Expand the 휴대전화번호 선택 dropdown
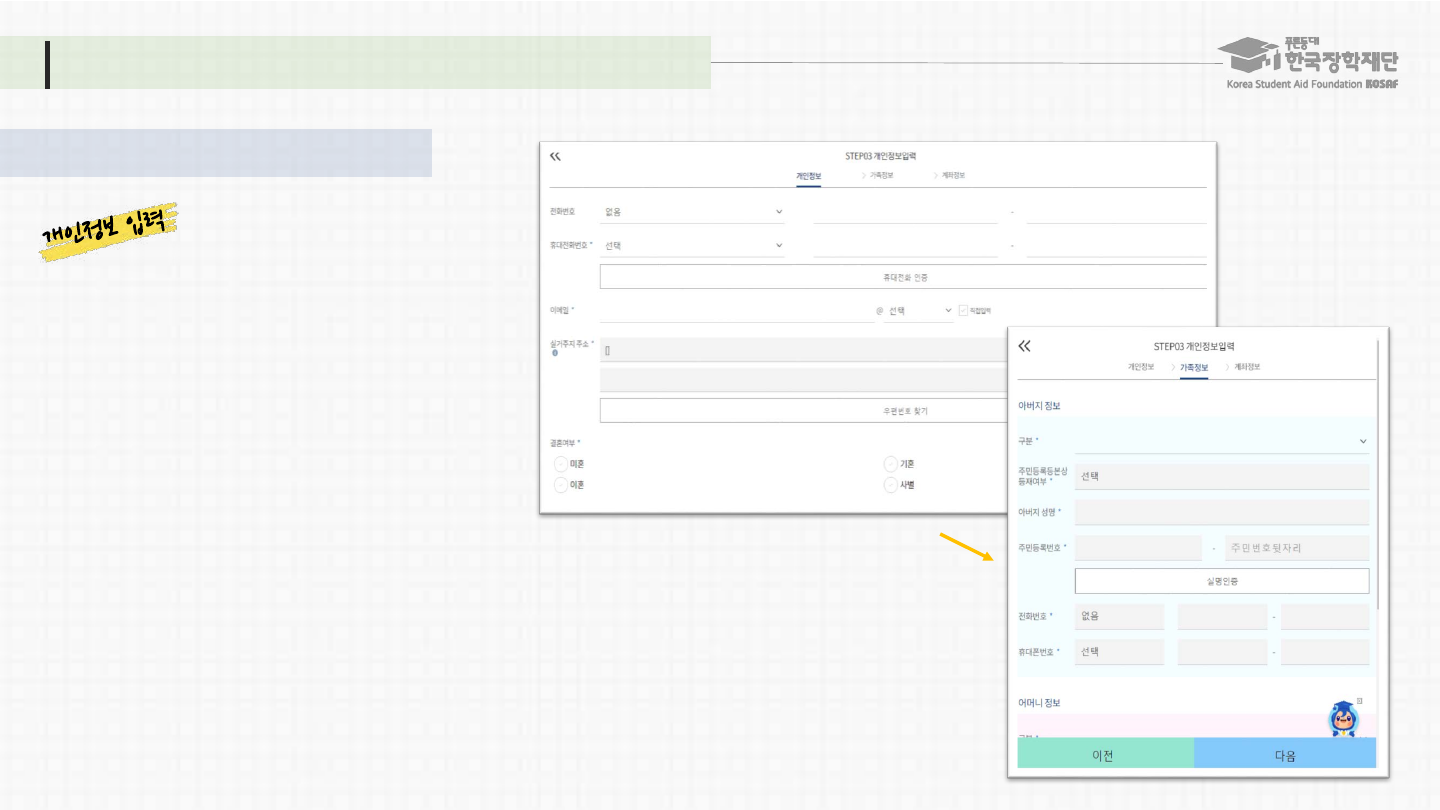 tap(693, 245)
